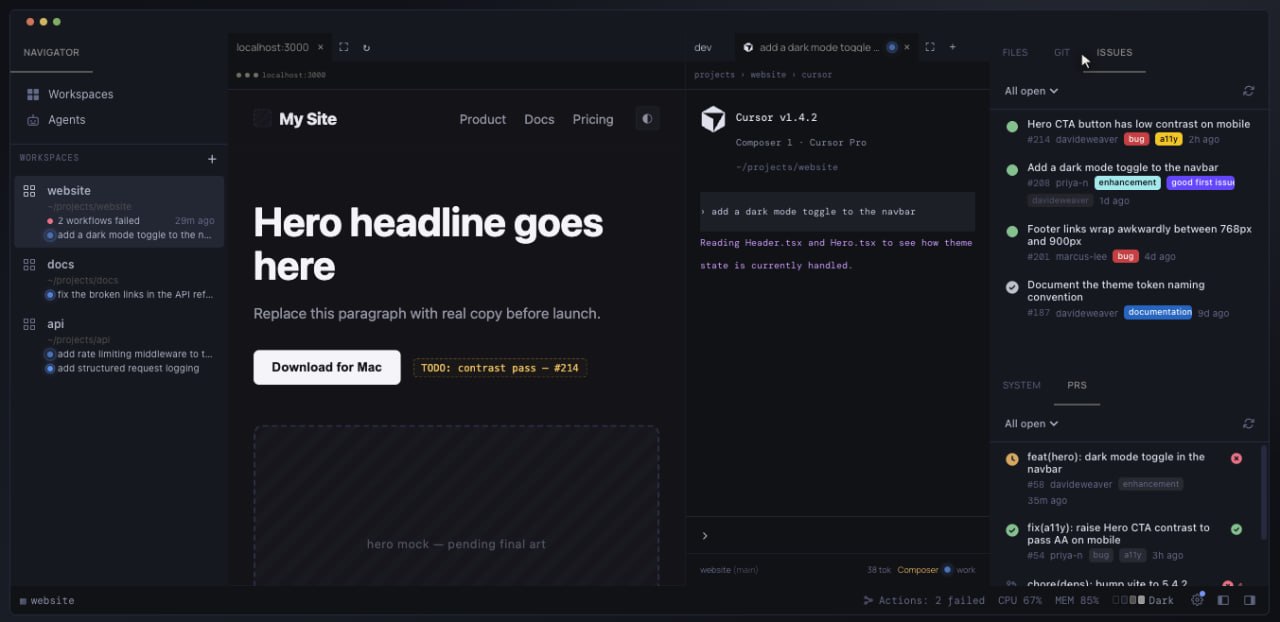Click the CPU 67% status entry
1280x622 pixels.
[1020, 600]
